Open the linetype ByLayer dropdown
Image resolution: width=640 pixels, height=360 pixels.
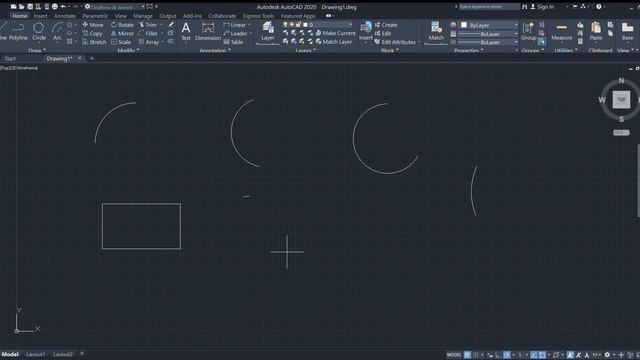coord(487,42)
